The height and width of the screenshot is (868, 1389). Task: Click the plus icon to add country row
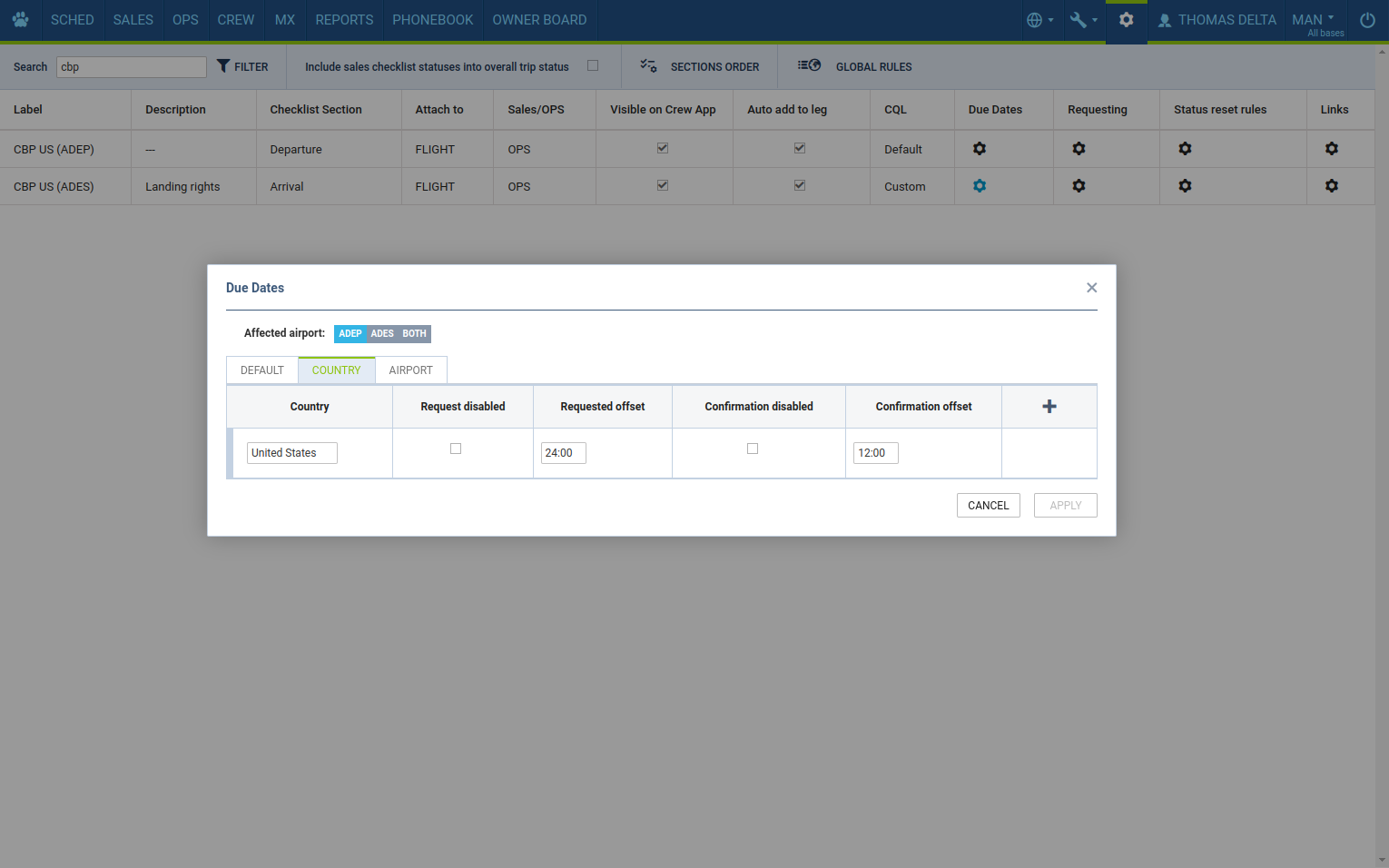point(1049,407)
